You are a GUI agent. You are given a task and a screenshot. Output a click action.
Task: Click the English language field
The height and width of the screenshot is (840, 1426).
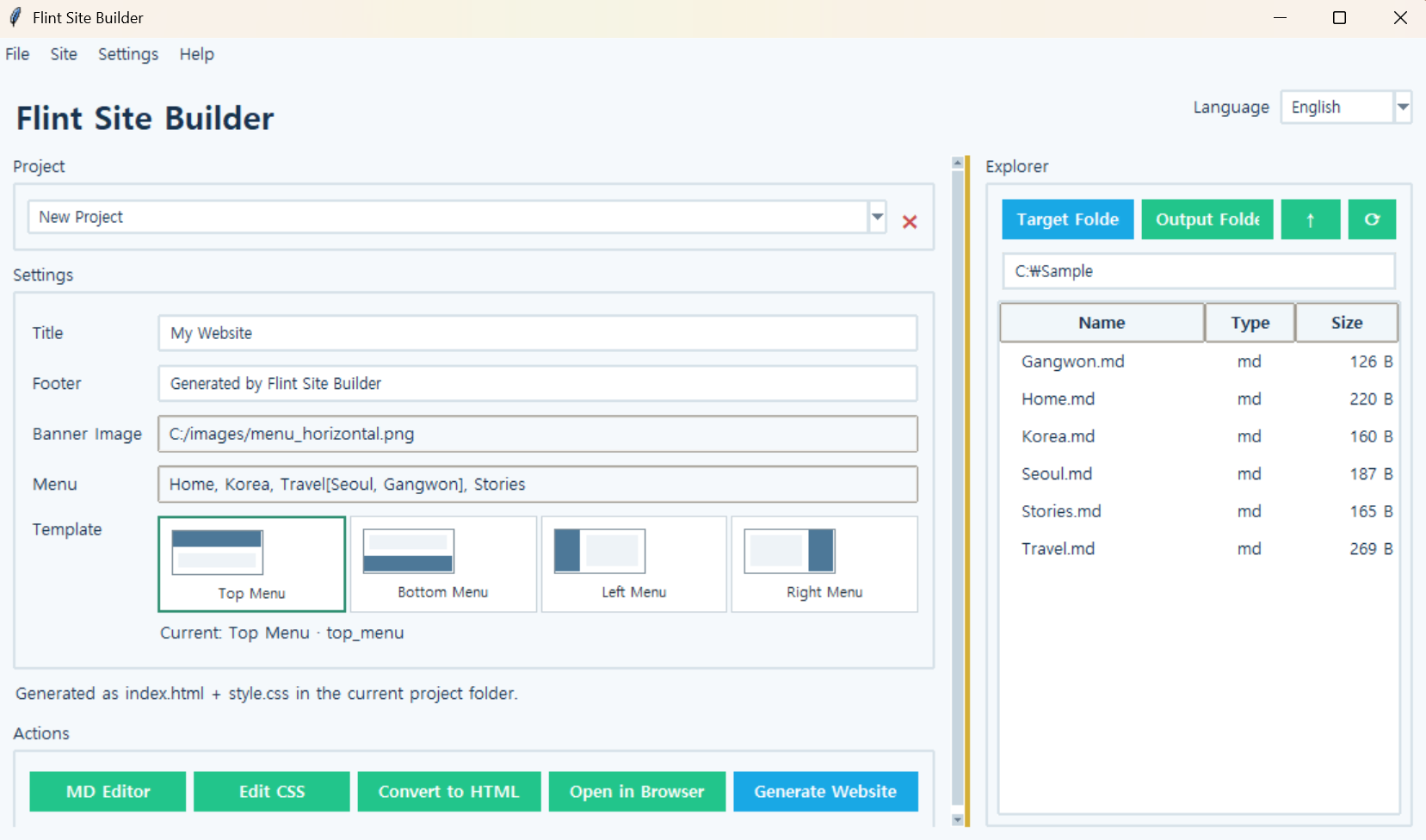click(x=1337, y=107)
